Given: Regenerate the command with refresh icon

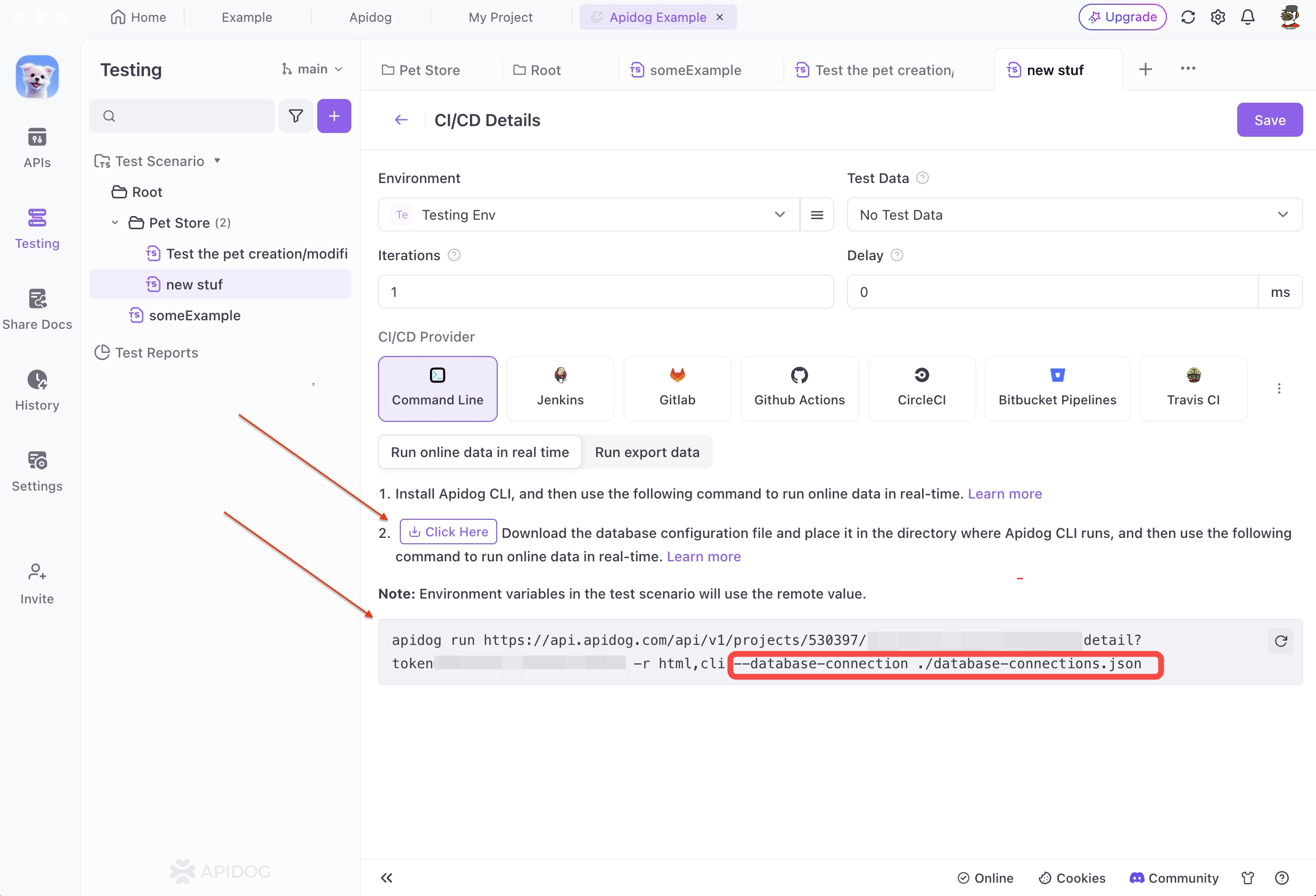Looking at the screenshot, I should tap(1280, 641).
